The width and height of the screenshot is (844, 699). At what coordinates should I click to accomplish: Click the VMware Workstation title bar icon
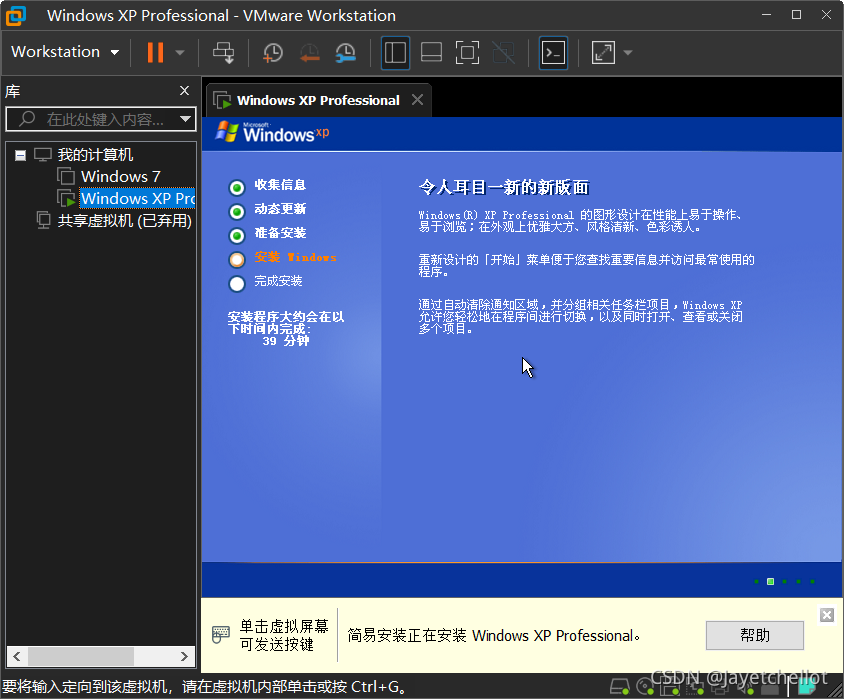tap(16, 16)
